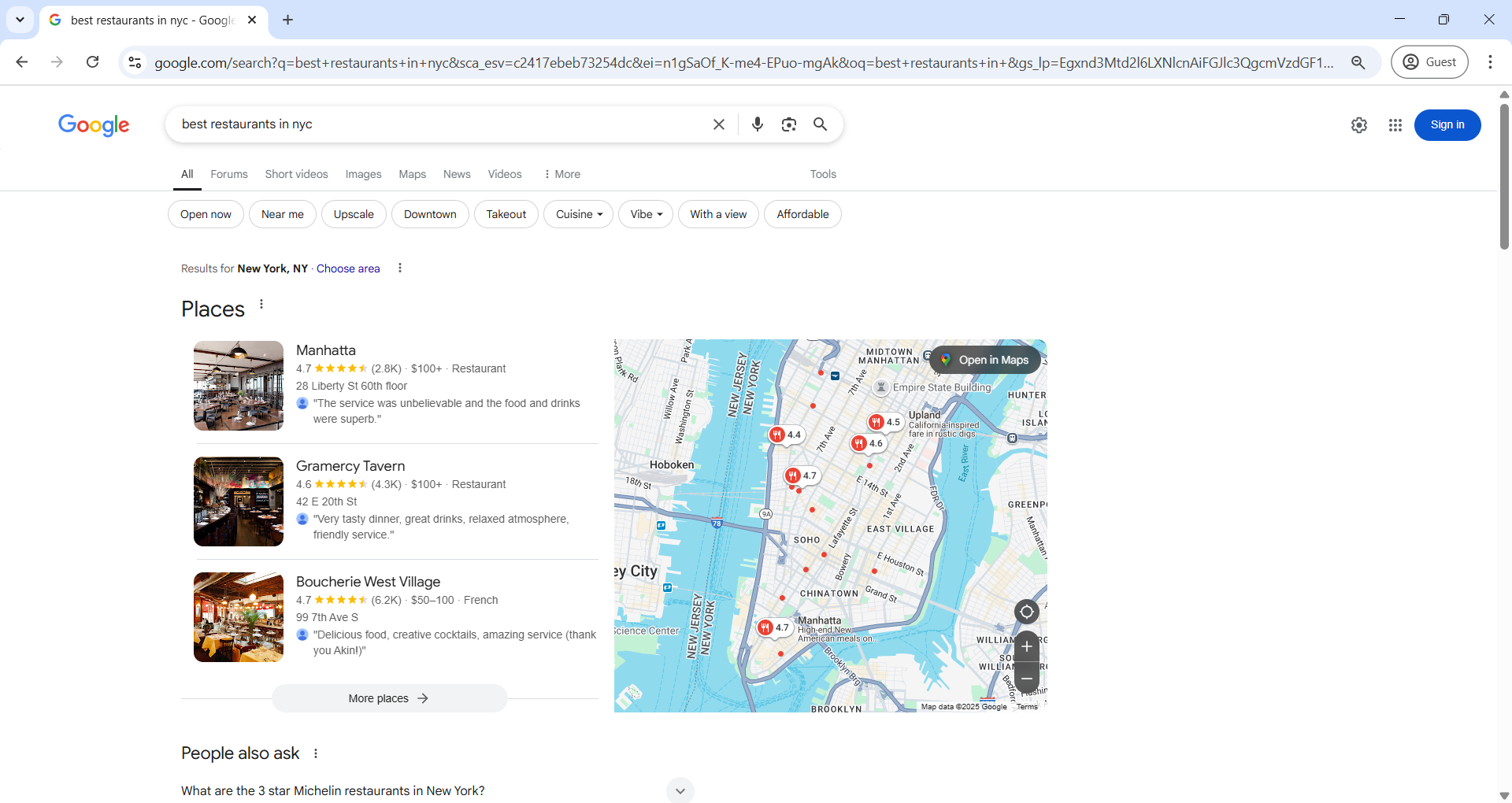Close the 'best restaurants in nyc' tab
The image size is (1512, 803).
[252, 20]
